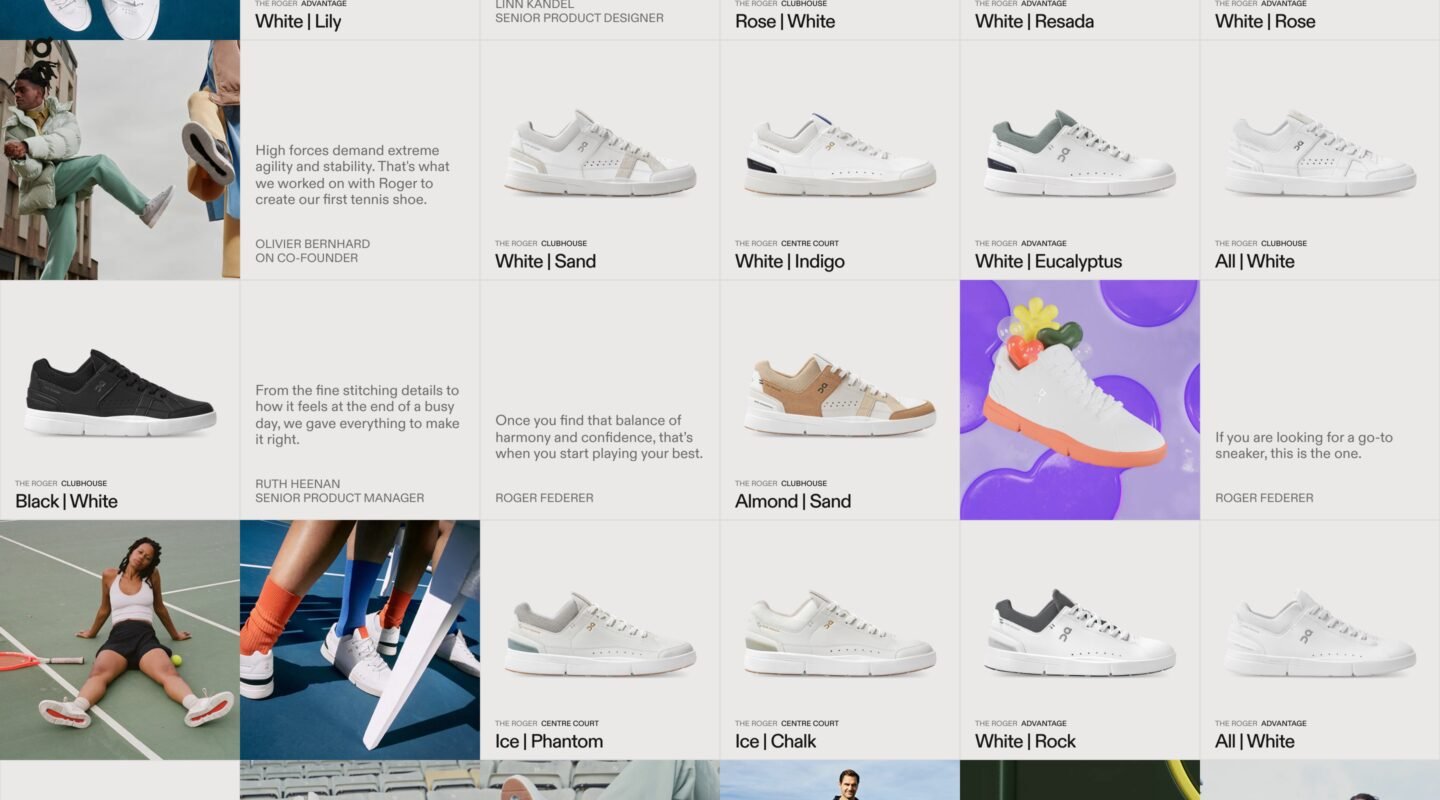This screenshot has height=800, width=1440.
Task: Open the Ice | Phantom shoe image
Action: 600,634
